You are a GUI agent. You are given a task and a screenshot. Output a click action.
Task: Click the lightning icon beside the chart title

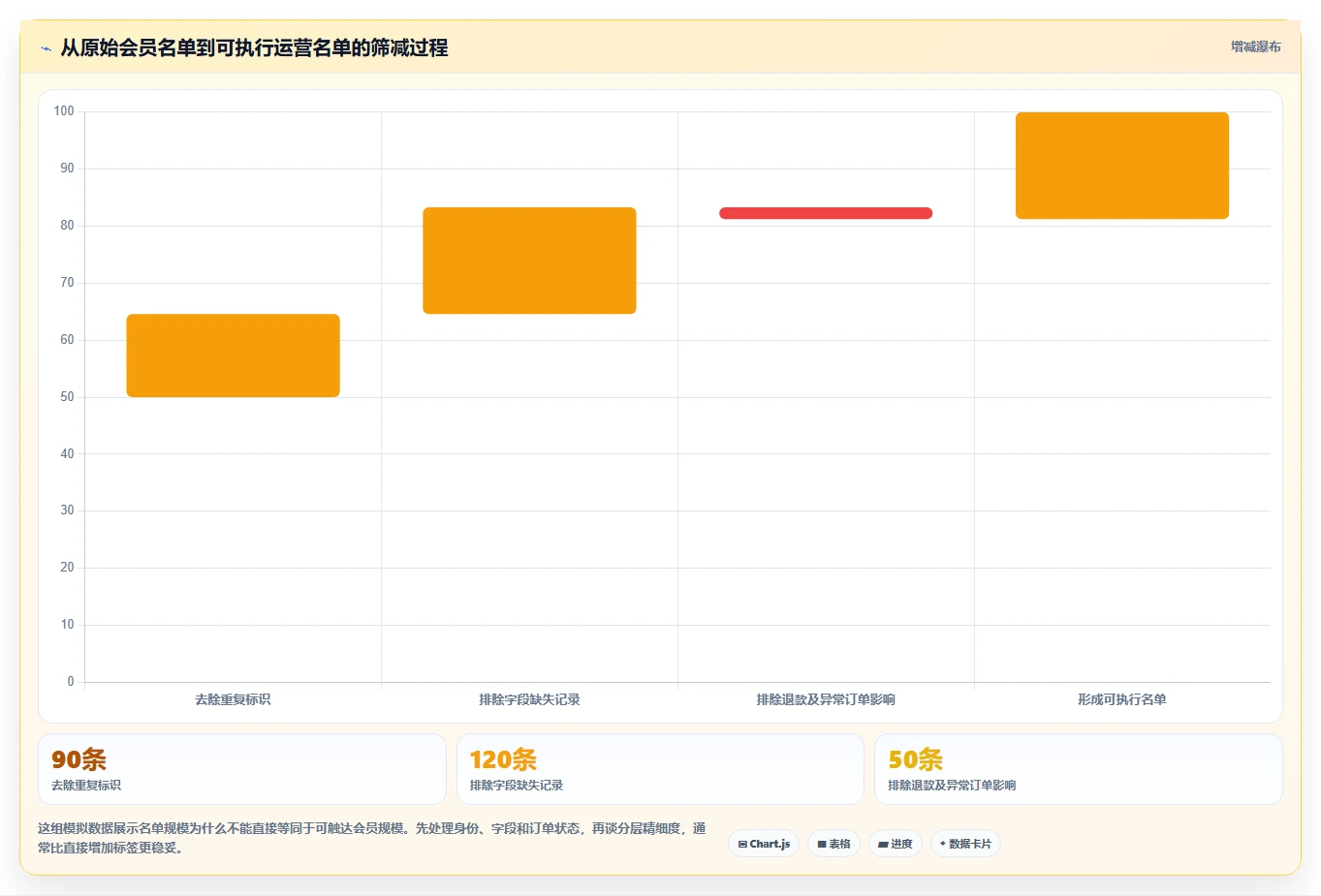[46, 48]
